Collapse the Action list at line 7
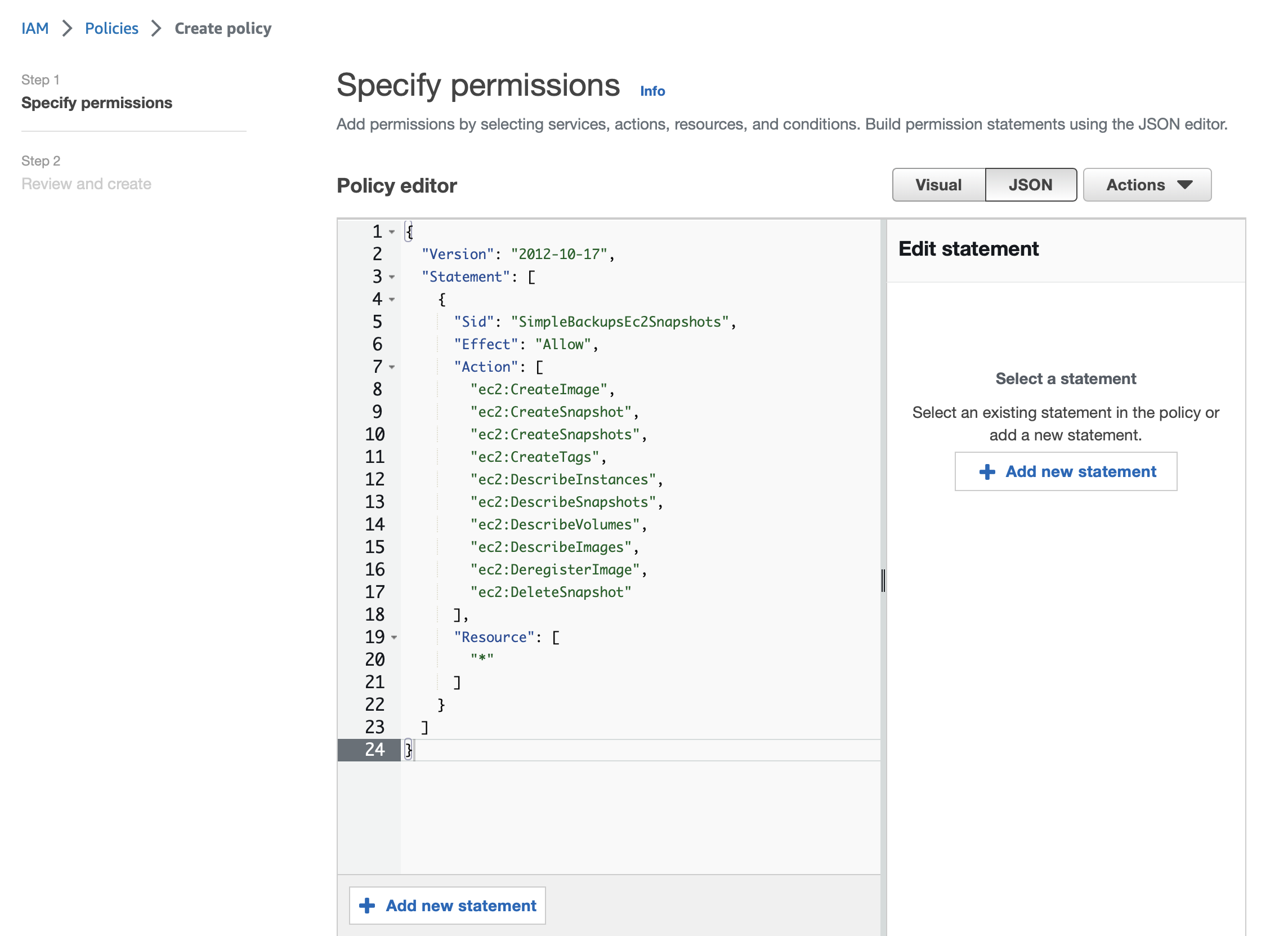 pos(391,368)
